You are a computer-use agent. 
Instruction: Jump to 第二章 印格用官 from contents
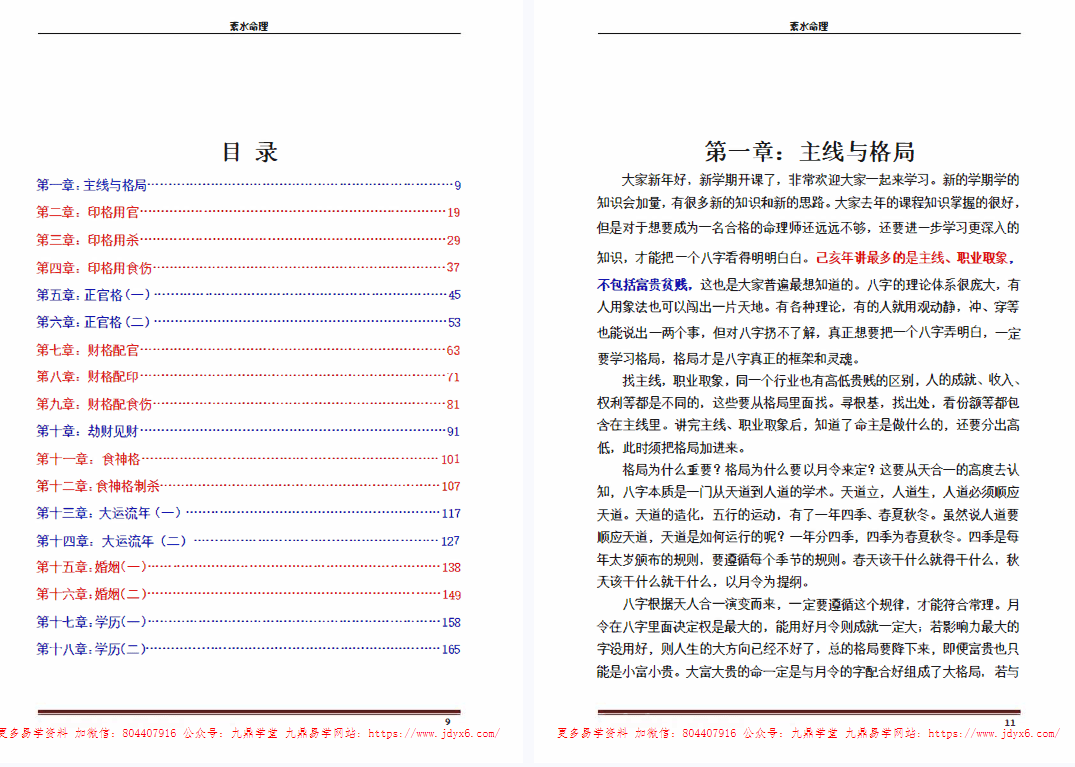(x=88, y=212)
